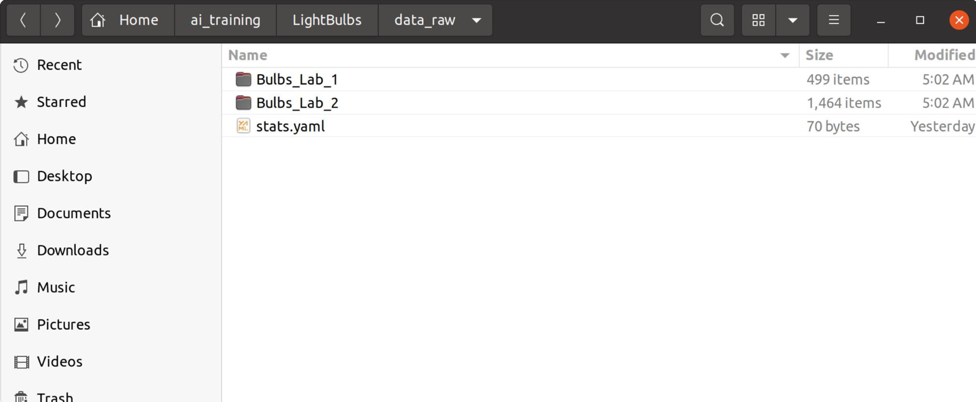The image size is (976, 402).
Task: Sort by the Modified column header
Action: pos(944,56)
